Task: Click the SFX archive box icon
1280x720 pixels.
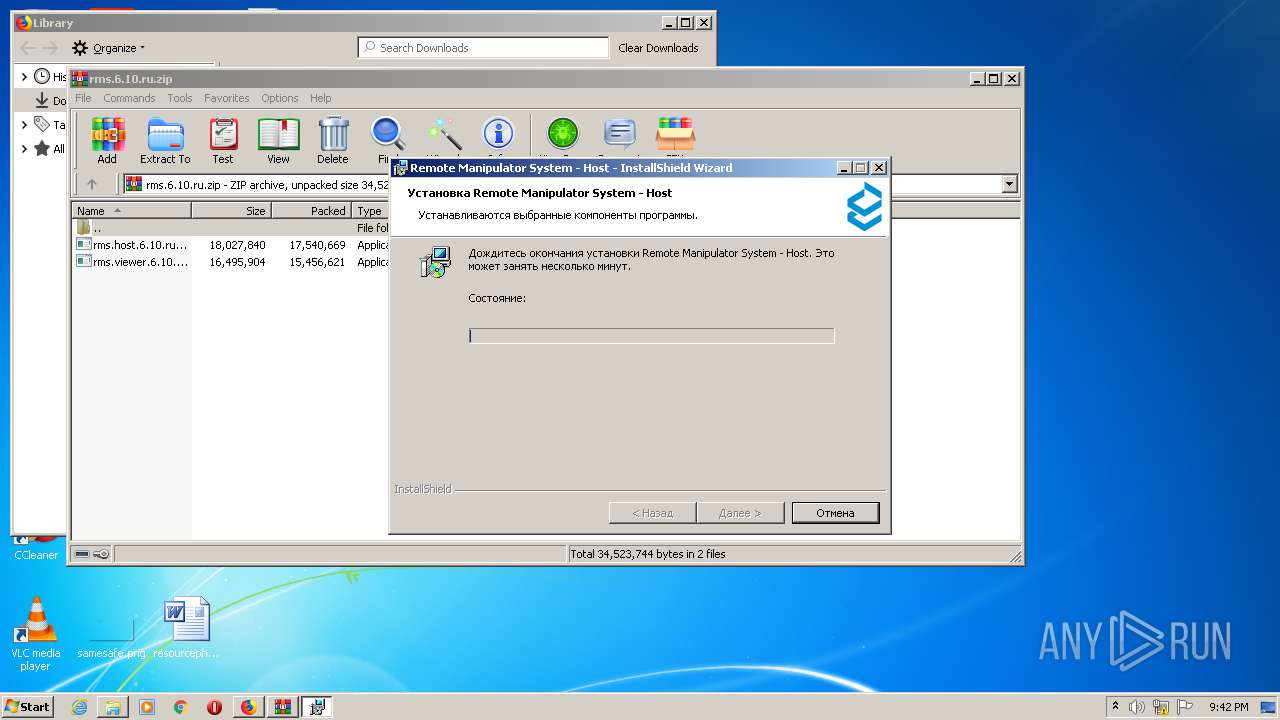Action: pos(675,135)
